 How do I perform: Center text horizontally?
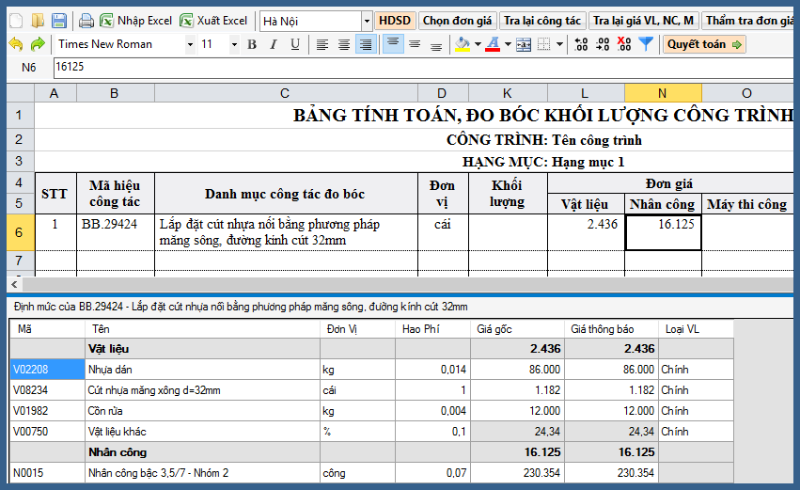coord(344,44)
